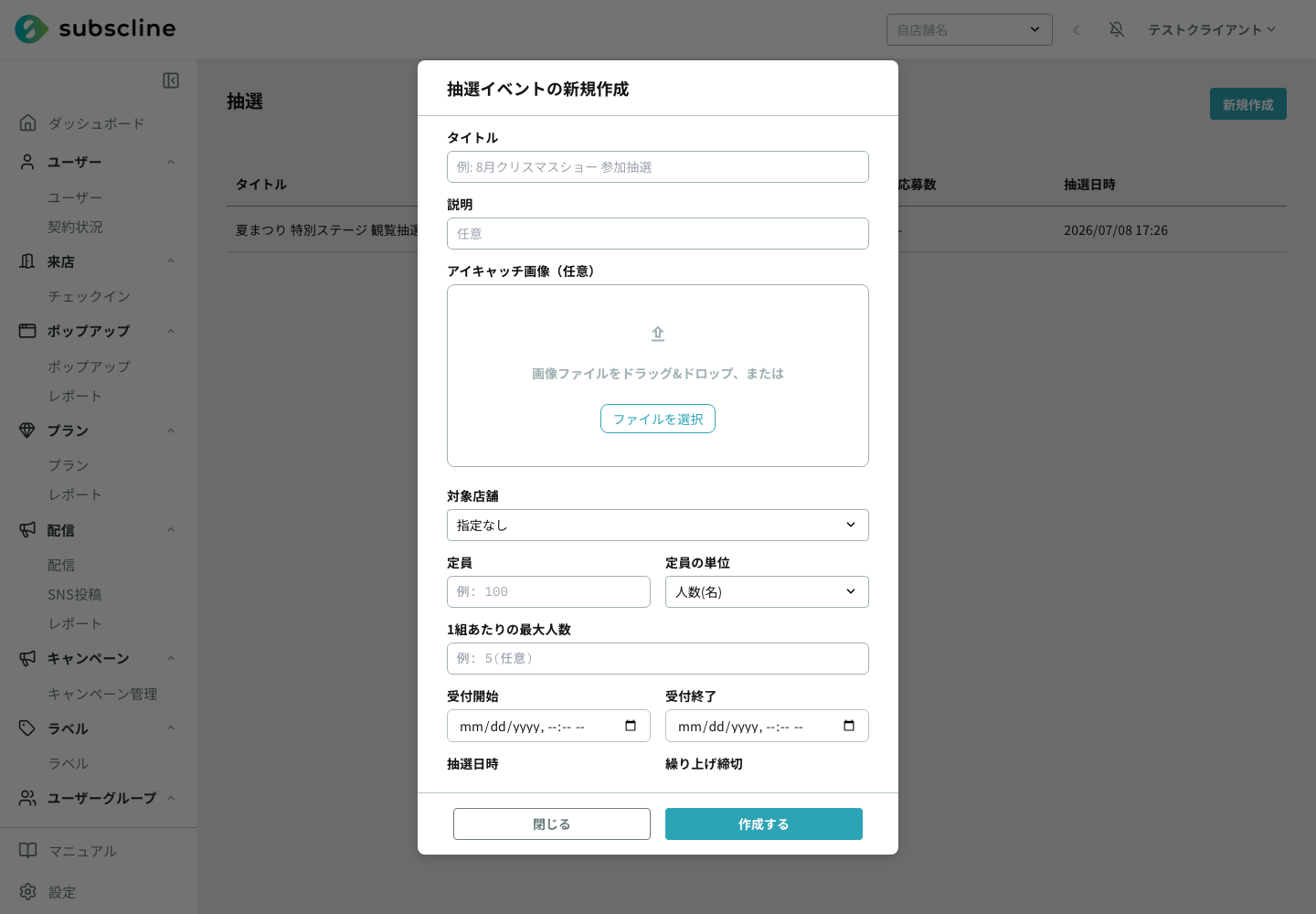The width and height of the screenshot is (1316, 914).
Task: Click the ラベル tag icon
Action: click(x=28, y=728)
